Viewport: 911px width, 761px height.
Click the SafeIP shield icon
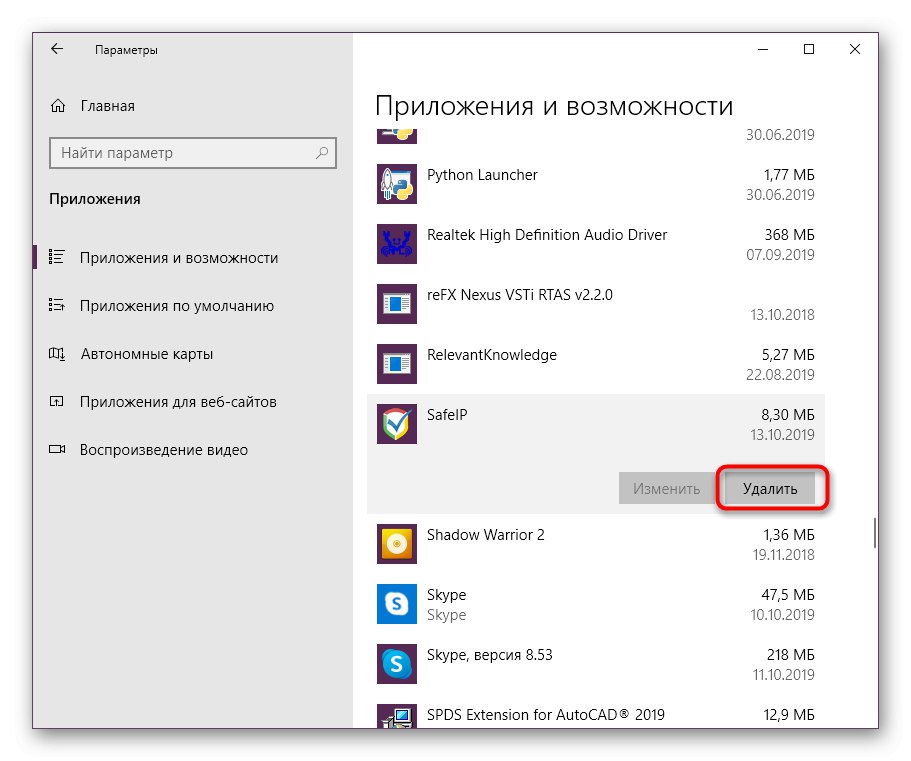(x=396, y=424)
